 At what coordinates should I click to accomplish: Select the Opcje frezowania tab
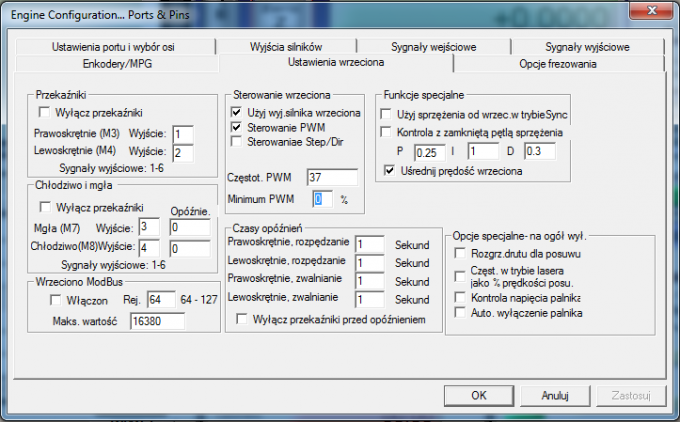(x=558, y=63)
